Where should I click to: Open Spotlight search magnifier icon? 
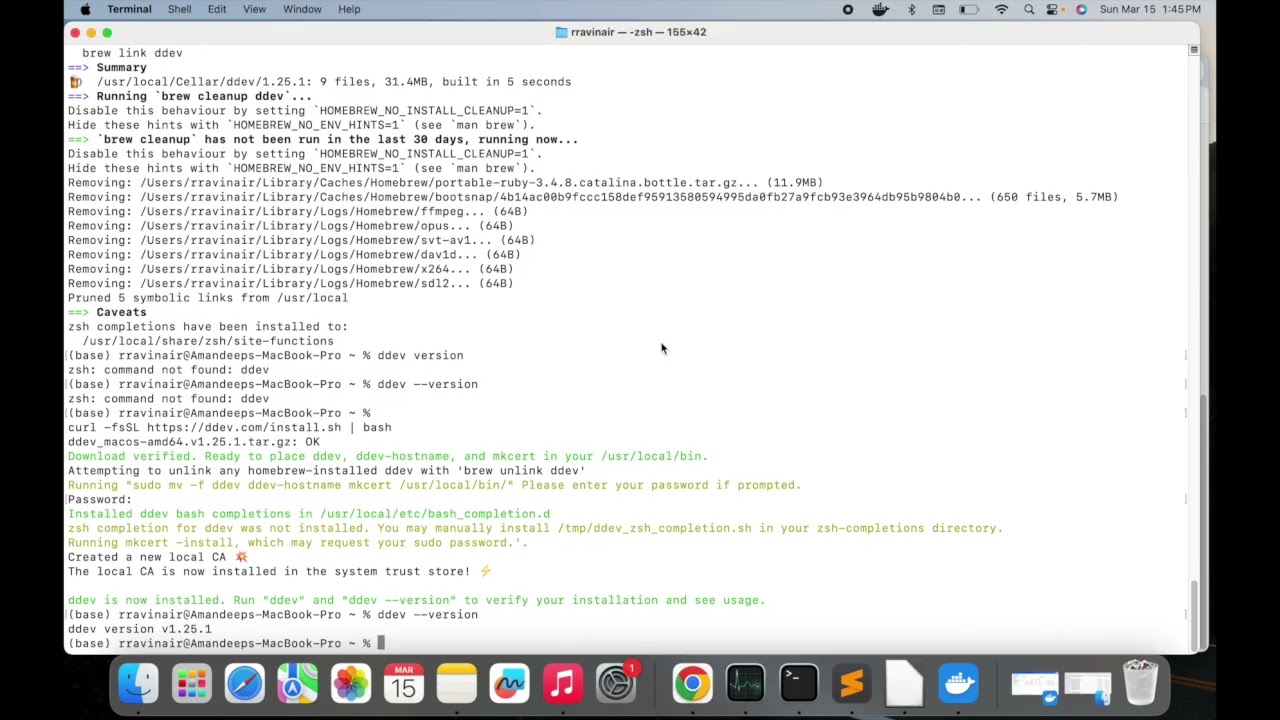[1029, 9]
